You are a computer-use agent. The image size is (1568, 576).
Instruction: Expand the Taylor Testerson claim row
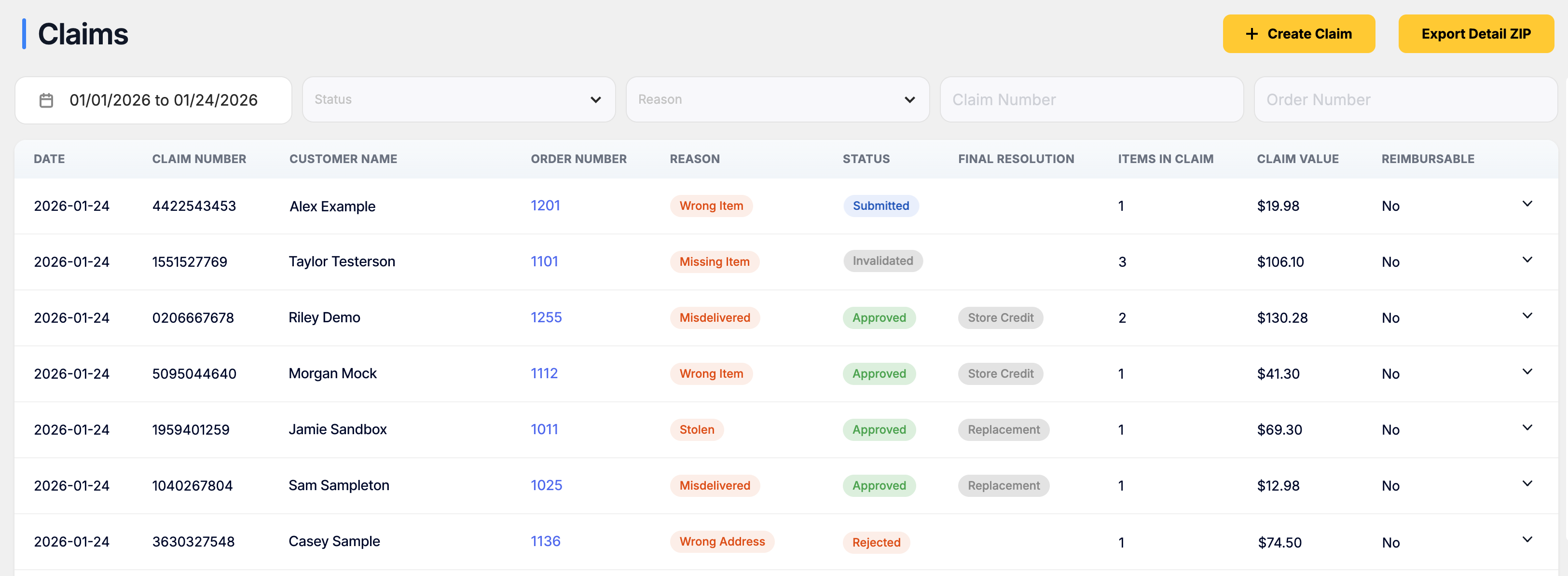coord(1527,260)
